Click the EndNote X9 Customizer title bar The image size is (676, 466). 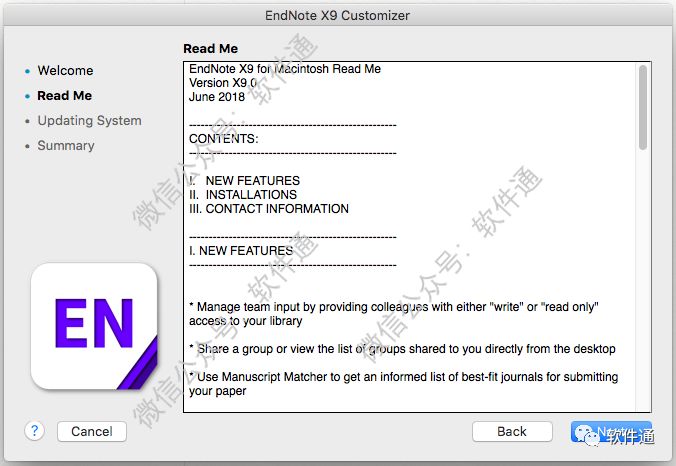tap(338, 15)
